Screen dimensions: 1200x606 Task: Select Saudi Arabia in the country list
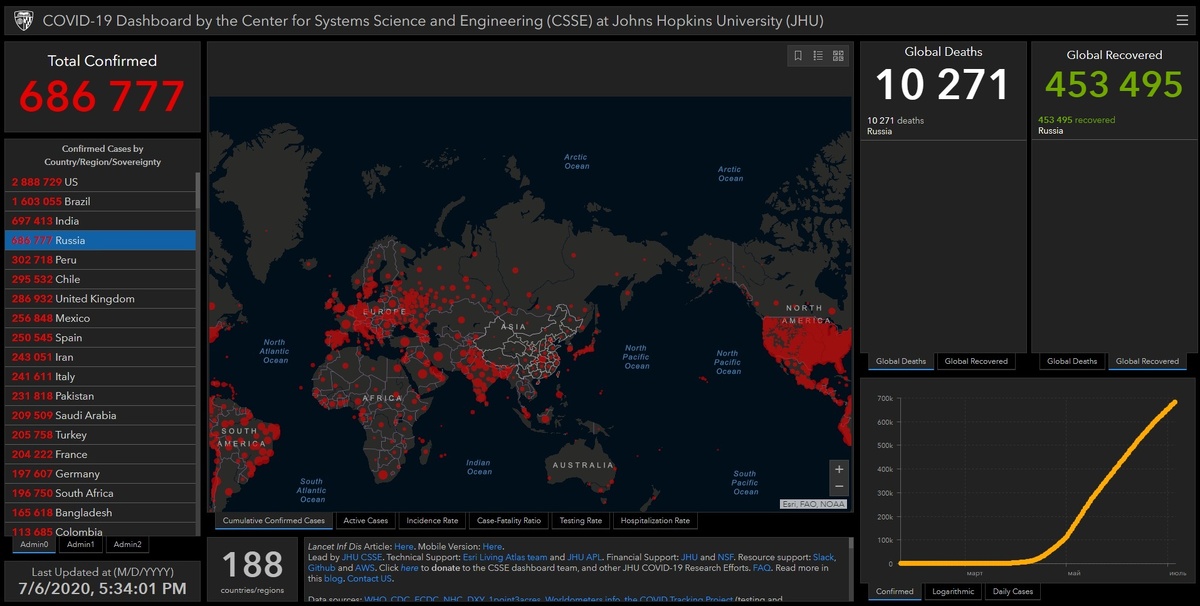[100, 415]
